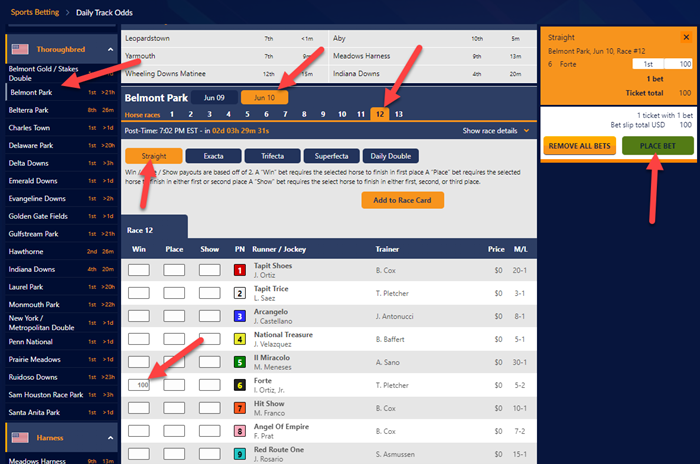This screenshot has height=464, width=700.
Task: Switch to race 11 tab
Action: coord(361,114)
